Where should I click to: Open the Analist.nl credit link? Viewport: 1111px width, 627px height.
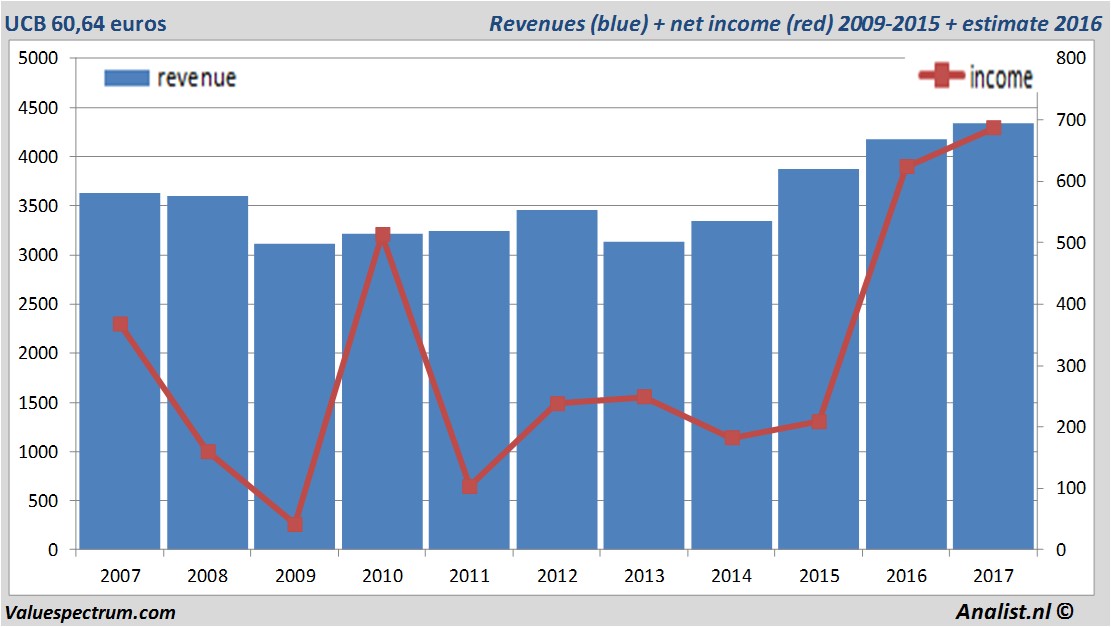[x=1014, y=611]
